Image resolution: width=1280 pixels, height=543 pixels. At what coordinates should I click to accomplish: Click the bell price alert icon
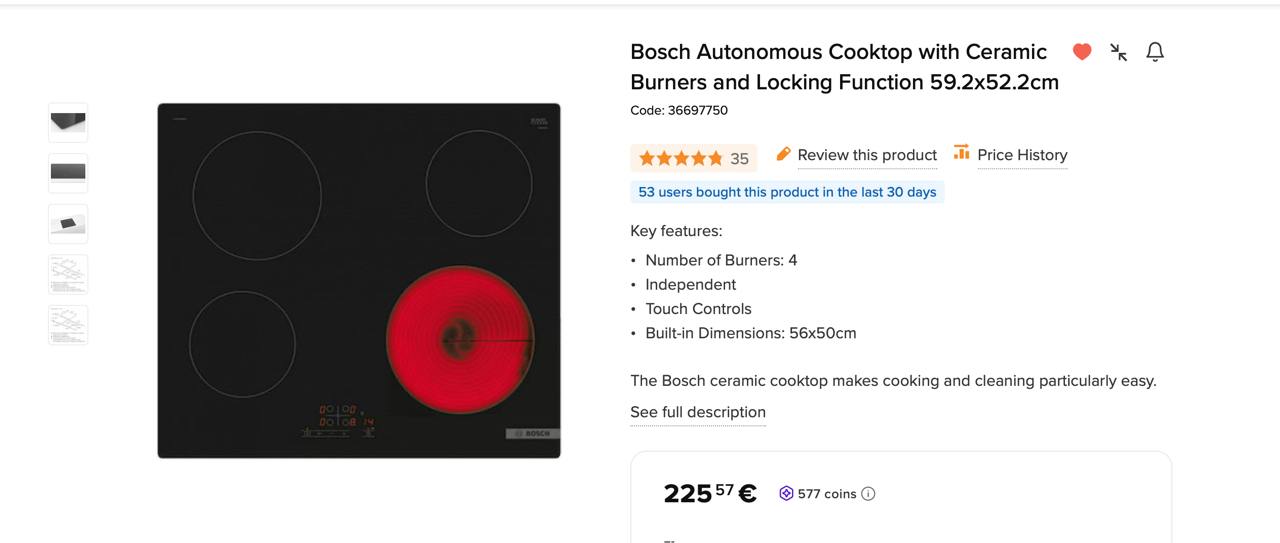click(x=1155, y=52)
